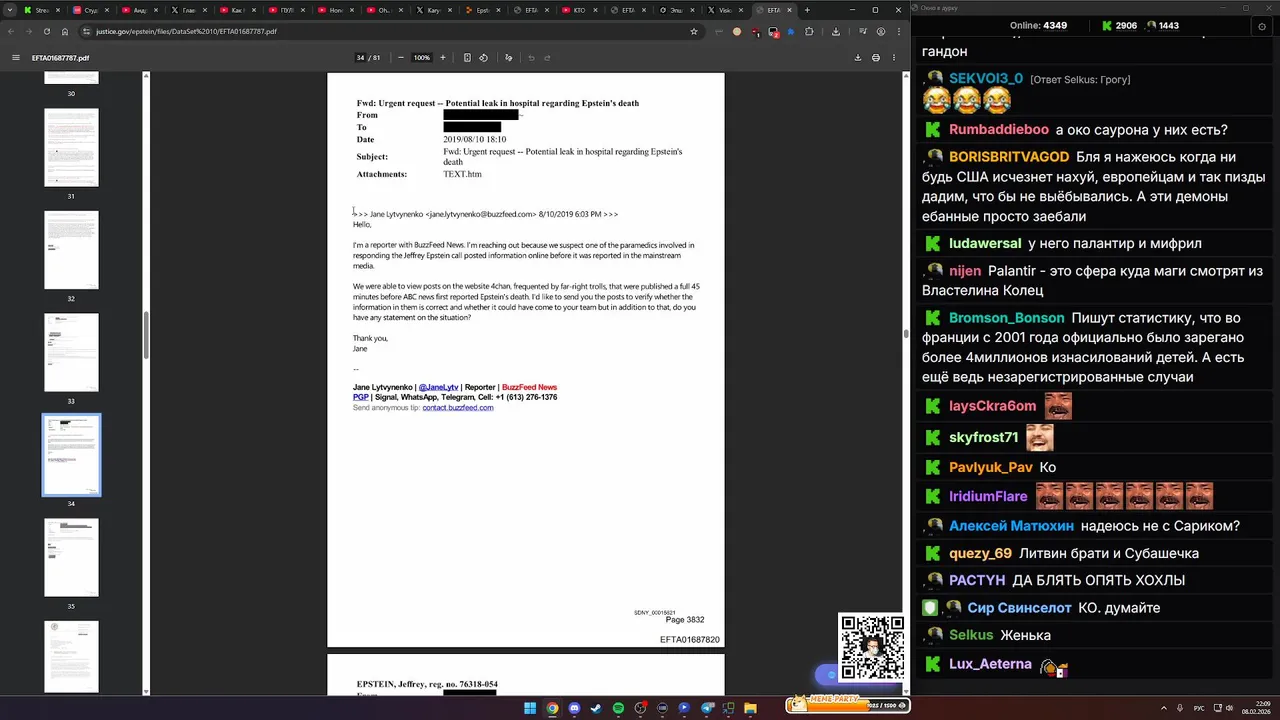Viewport: 1280px width, 720px height.
Task: Select the highlighted page 34 thumbnail
Action: point(71,455)
